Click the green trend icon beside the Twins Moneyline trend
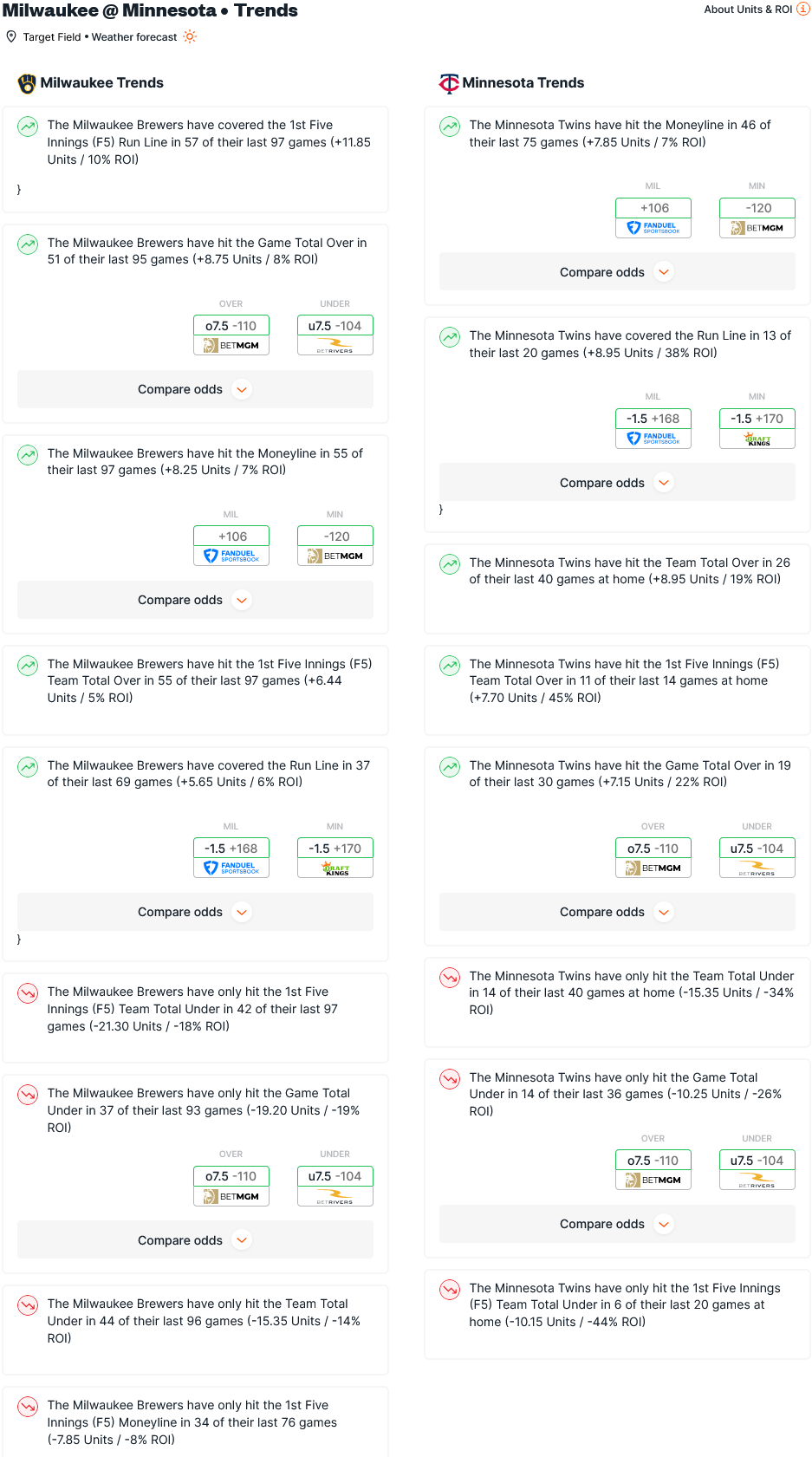This screenshot has width=812, height=1457. [450, 126]
